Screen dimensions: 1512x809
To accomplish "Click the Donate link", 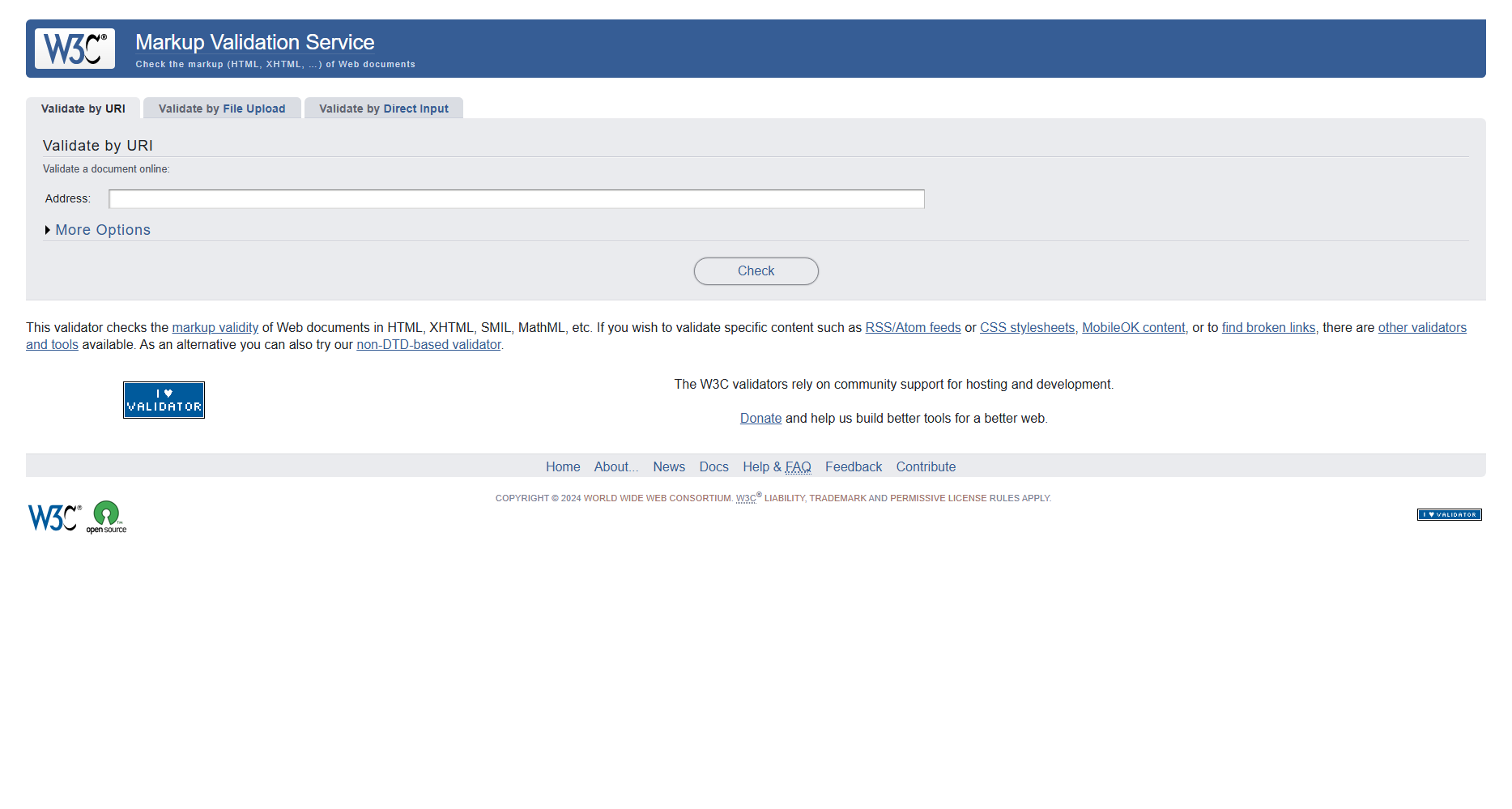I will pos(760,419).
